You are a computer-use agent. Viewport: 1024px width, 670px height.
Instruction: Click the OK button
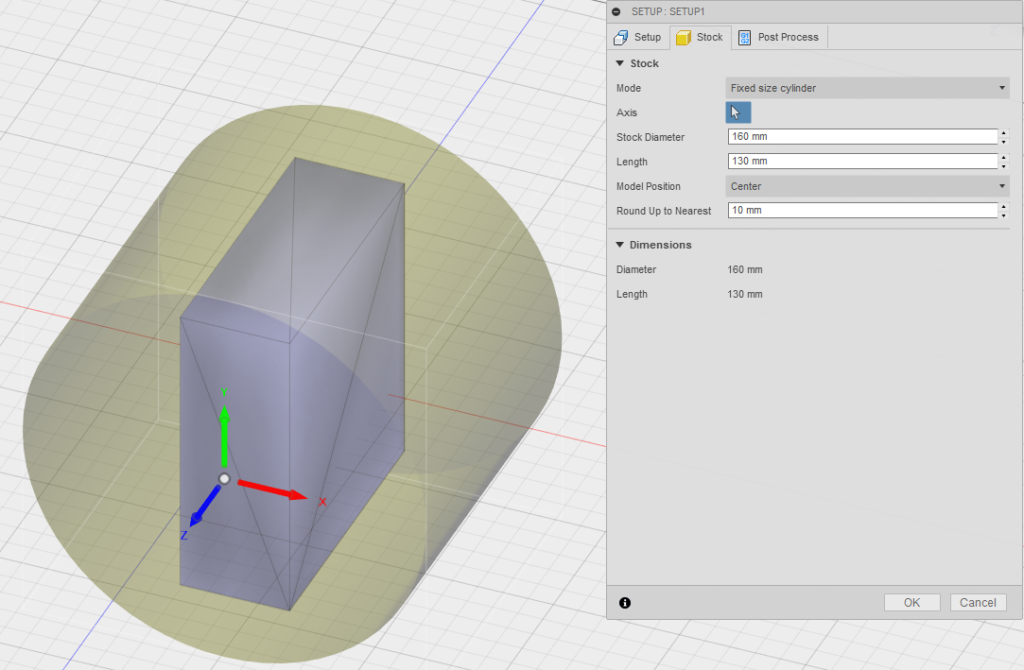911,602
